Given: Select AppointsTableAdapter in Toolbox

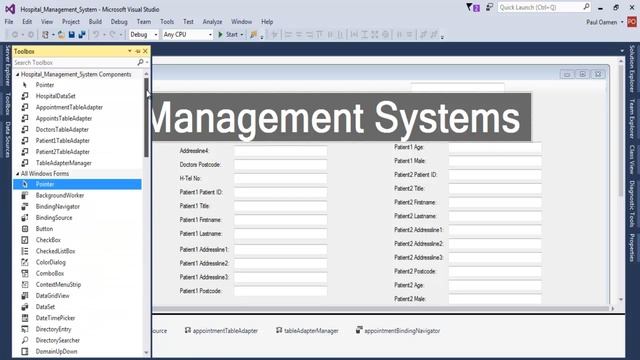Looking at the screenshot, I should 64,118.
